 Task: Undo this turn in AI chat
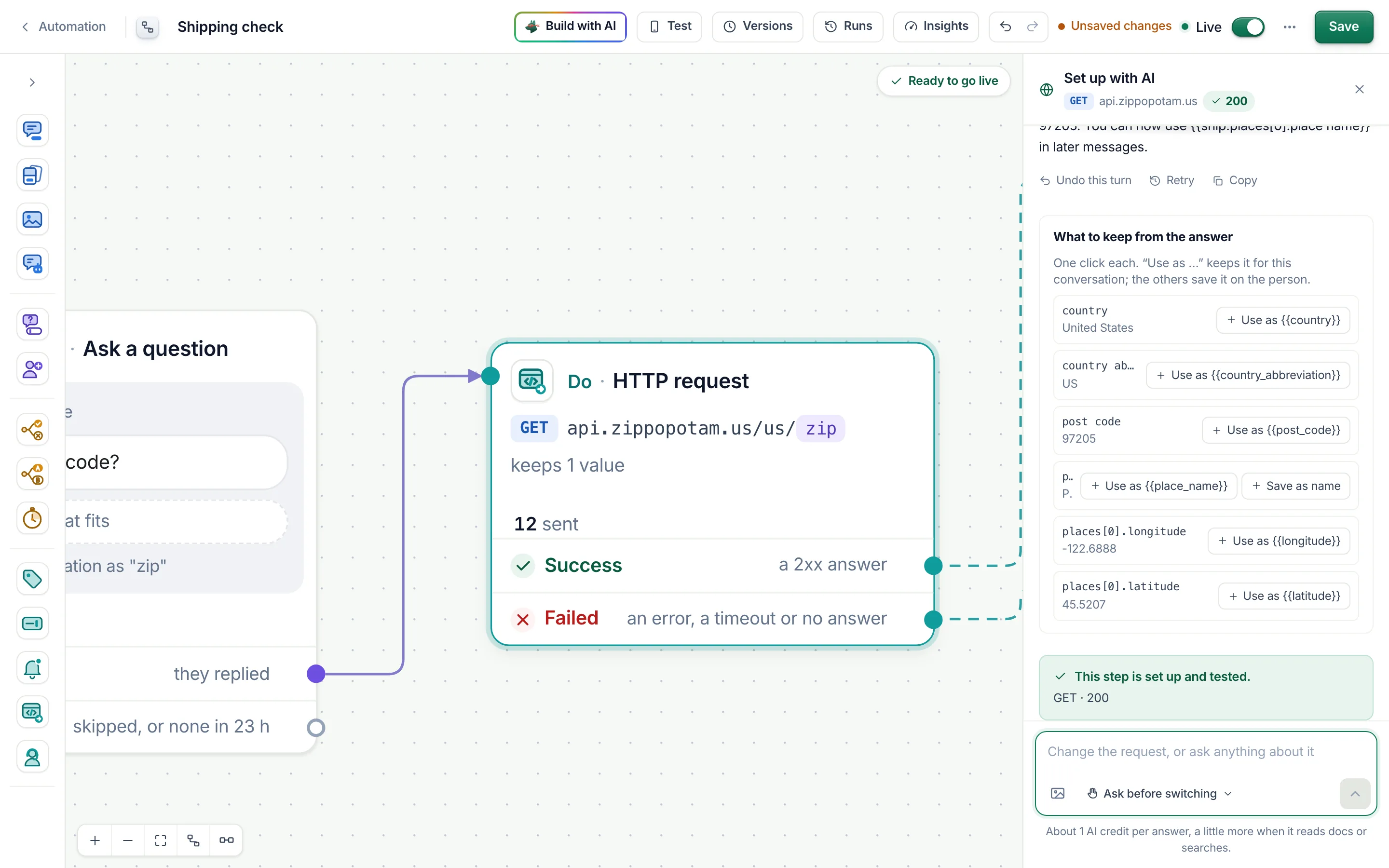tap(1085, 180)
